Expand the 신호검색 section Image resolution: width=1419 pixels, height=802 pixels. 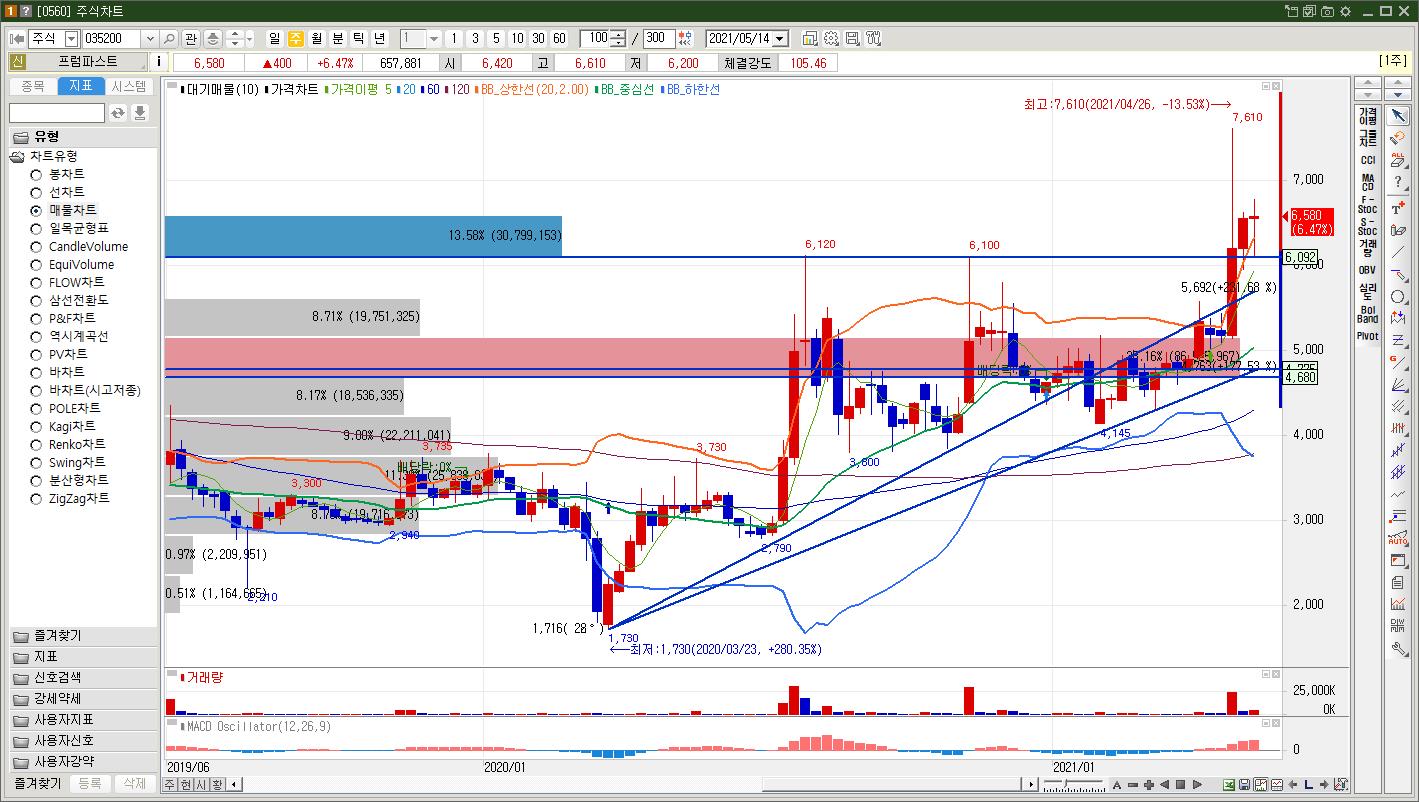83,678
